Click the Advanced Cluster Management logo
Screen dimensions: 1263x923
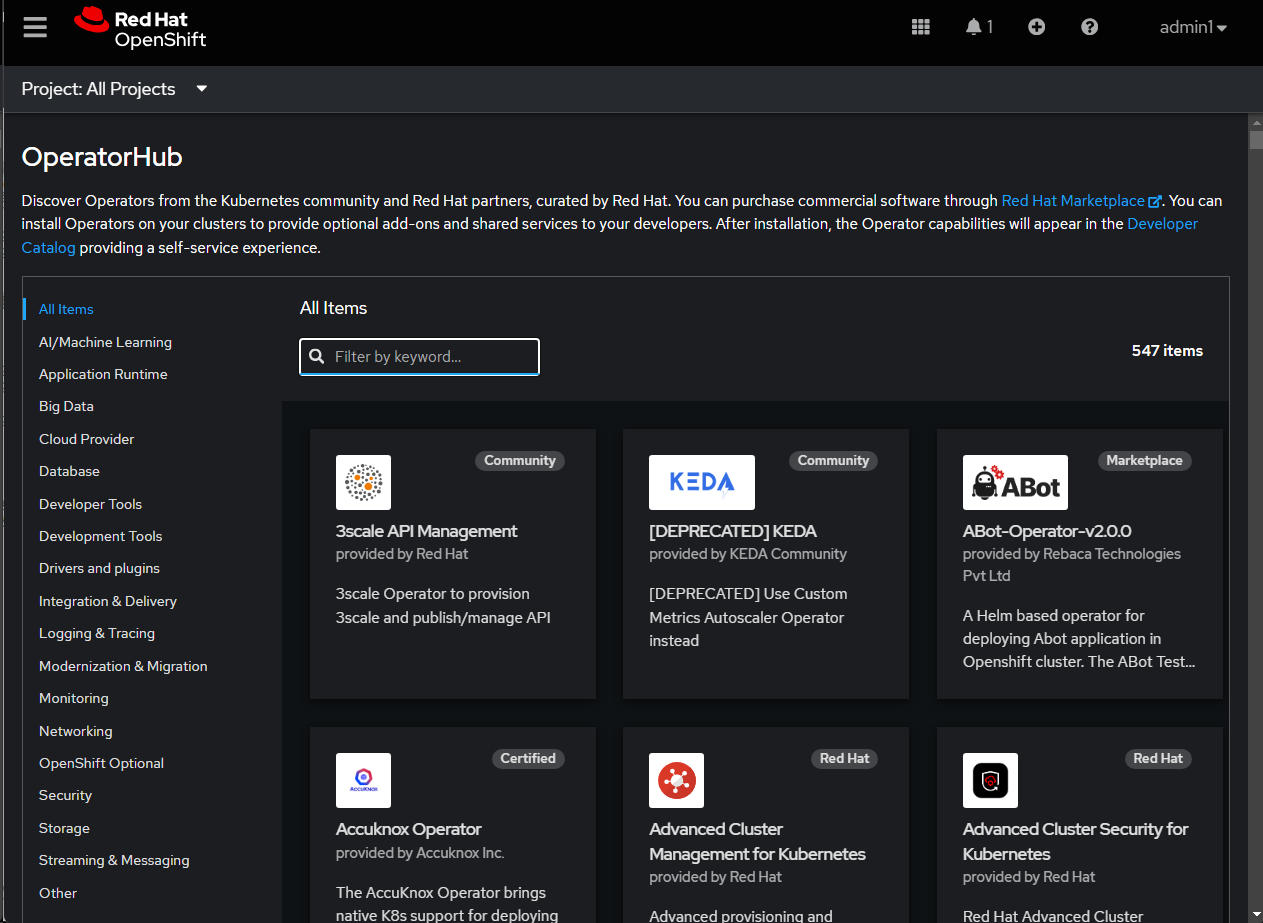pos(677,780)
